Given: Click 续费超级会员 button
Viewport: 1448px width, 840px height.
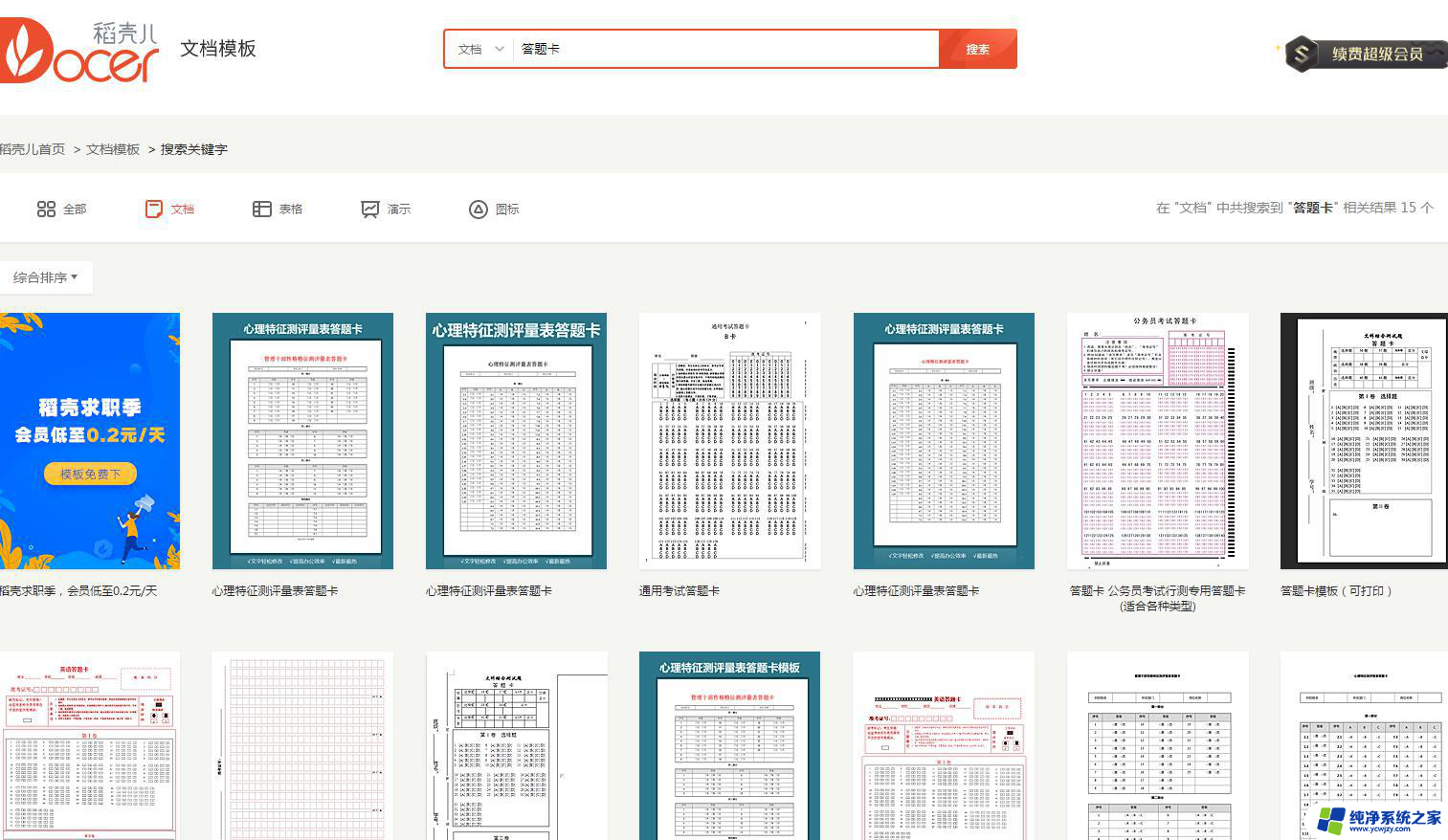Looking at the screenshot, I should (x=1367, y=54).
